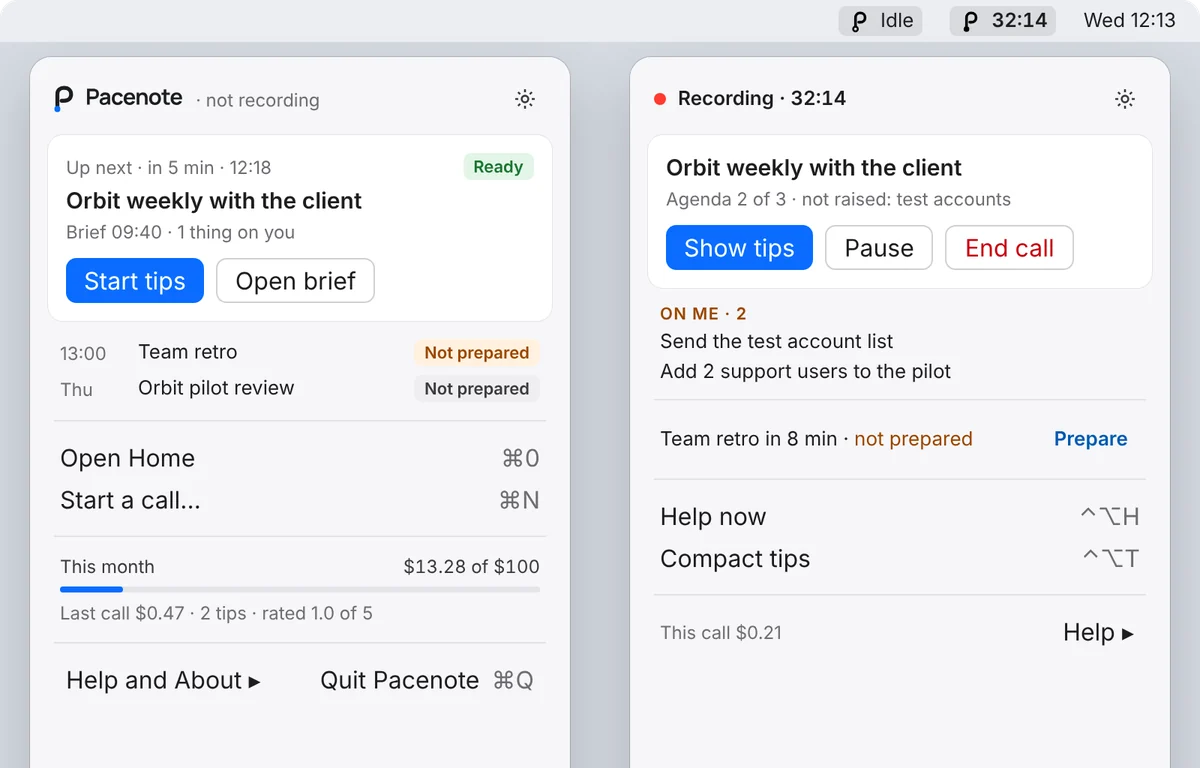Click '$13.28 of $100' budget text
1200x768 pixels.
pos(472,567)
